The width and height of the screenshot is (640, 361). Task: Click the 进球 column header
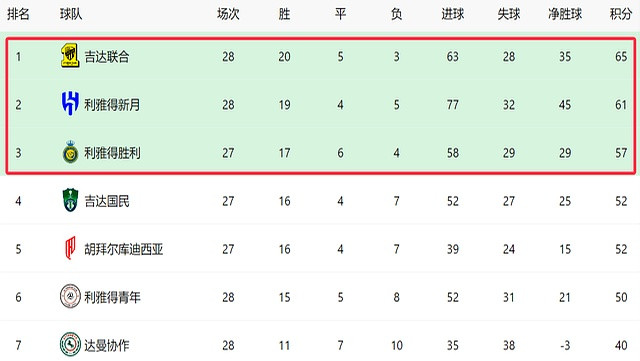tap(453, 14)
